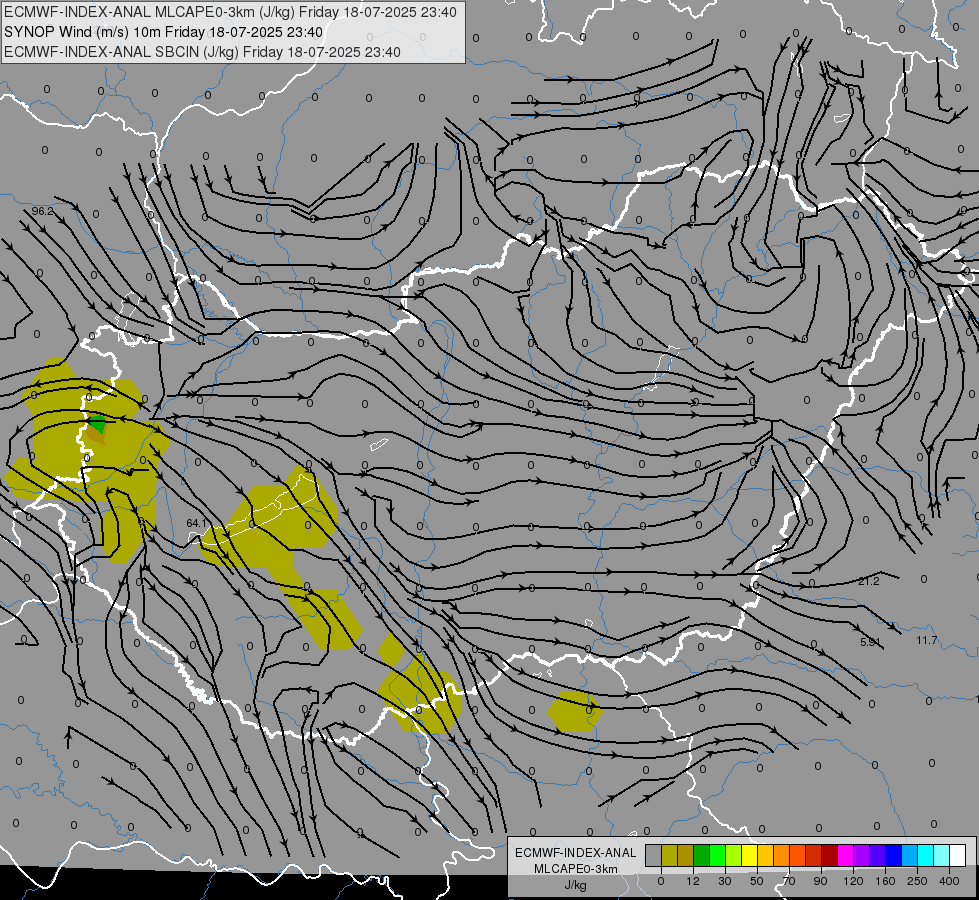This screenshot has width=979, height=900.
Task: Click the legend tick value '160'
Action: click(x=885, y=881)
